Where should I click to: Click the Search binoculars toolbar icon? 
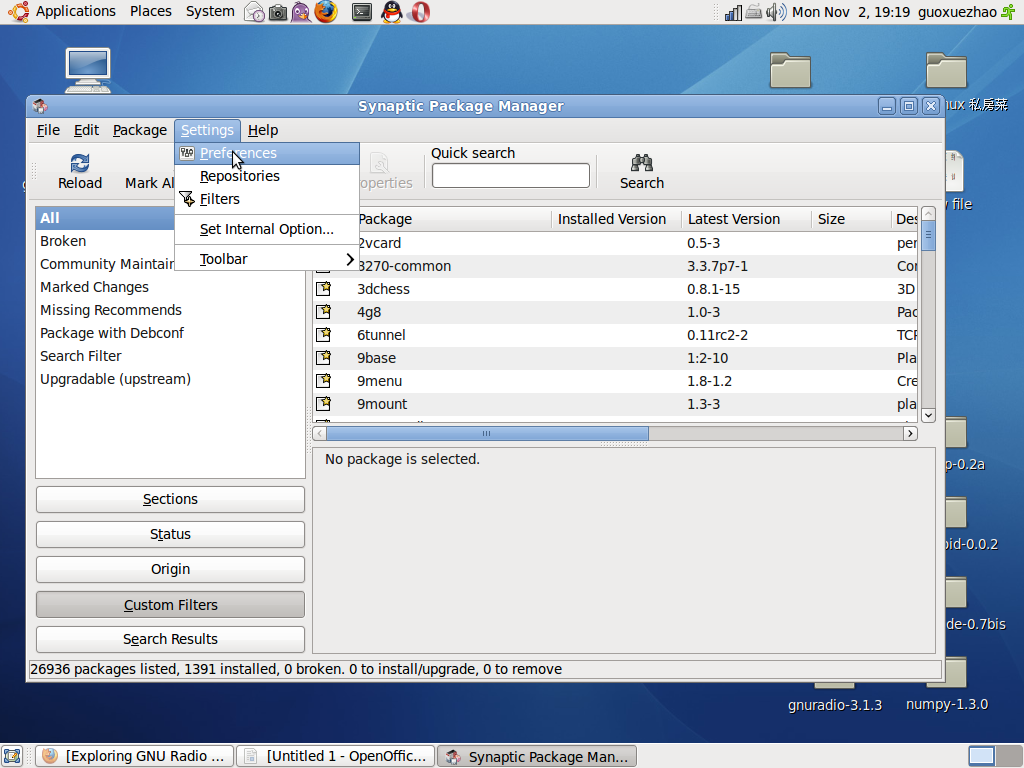[x=641, y=163]
